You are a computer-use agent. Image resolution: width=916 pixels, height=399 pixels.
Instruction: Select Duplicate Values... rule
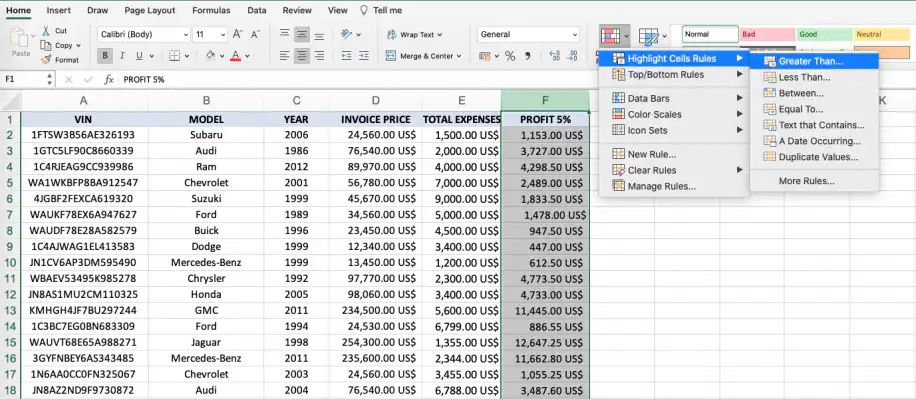[x=814, y=157]
